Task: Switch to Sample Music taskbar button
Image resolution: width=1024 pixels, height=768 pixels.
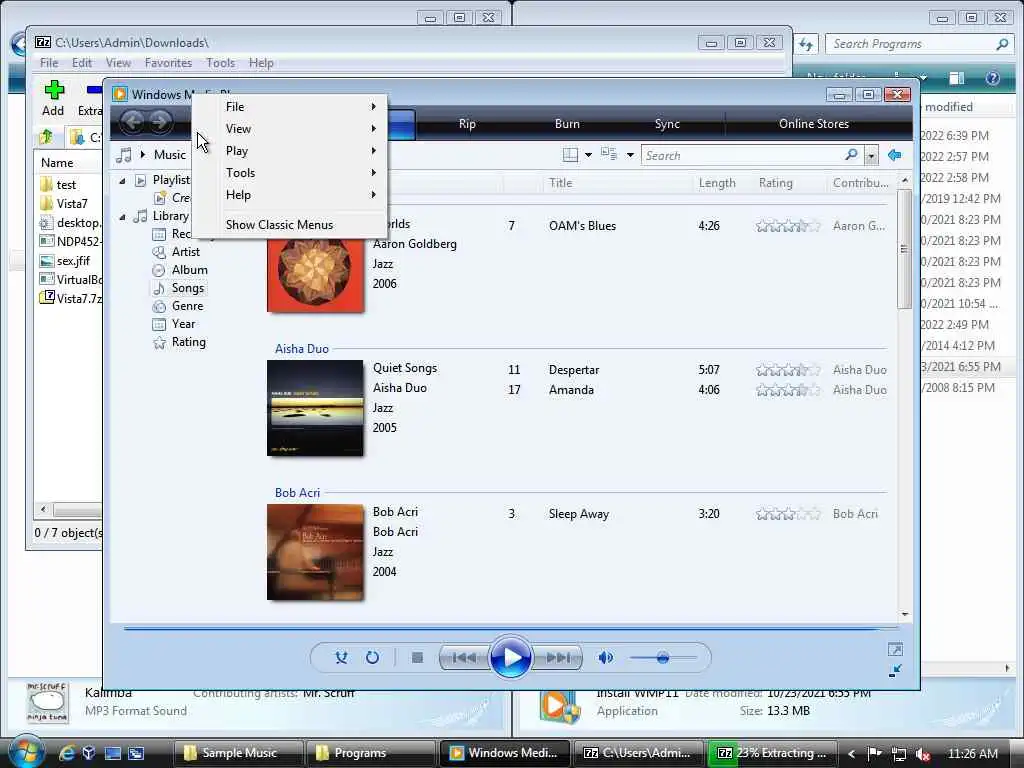Action: coord(238,753)
